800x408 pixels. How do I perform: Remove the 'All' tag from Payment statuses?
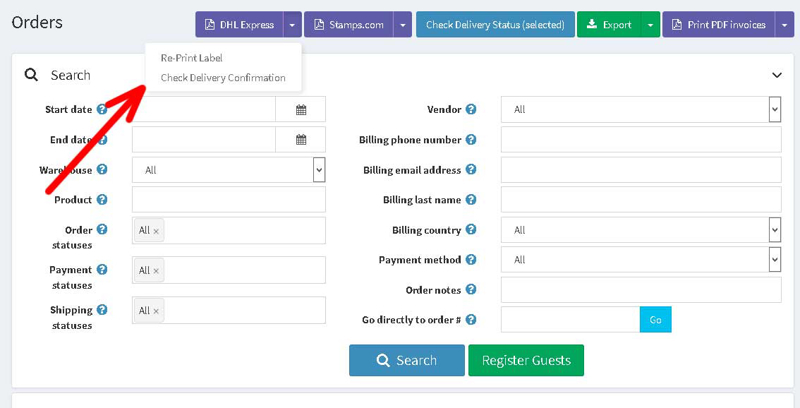[156, 271]
